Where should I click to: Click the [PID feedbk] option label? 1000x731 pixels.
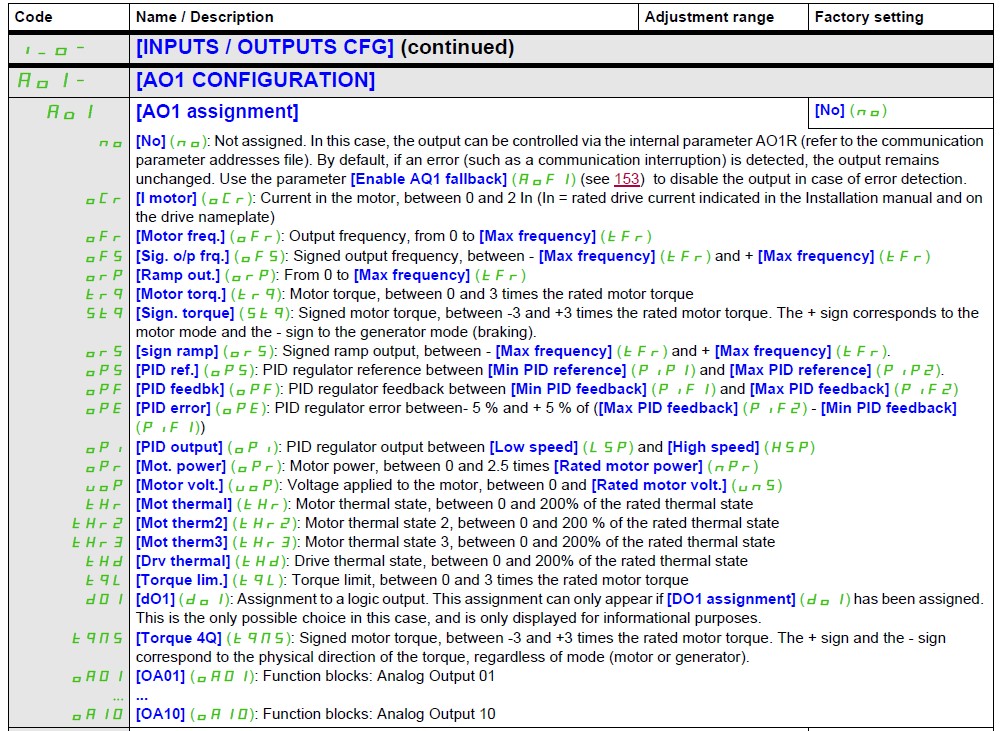click(180, 390)
